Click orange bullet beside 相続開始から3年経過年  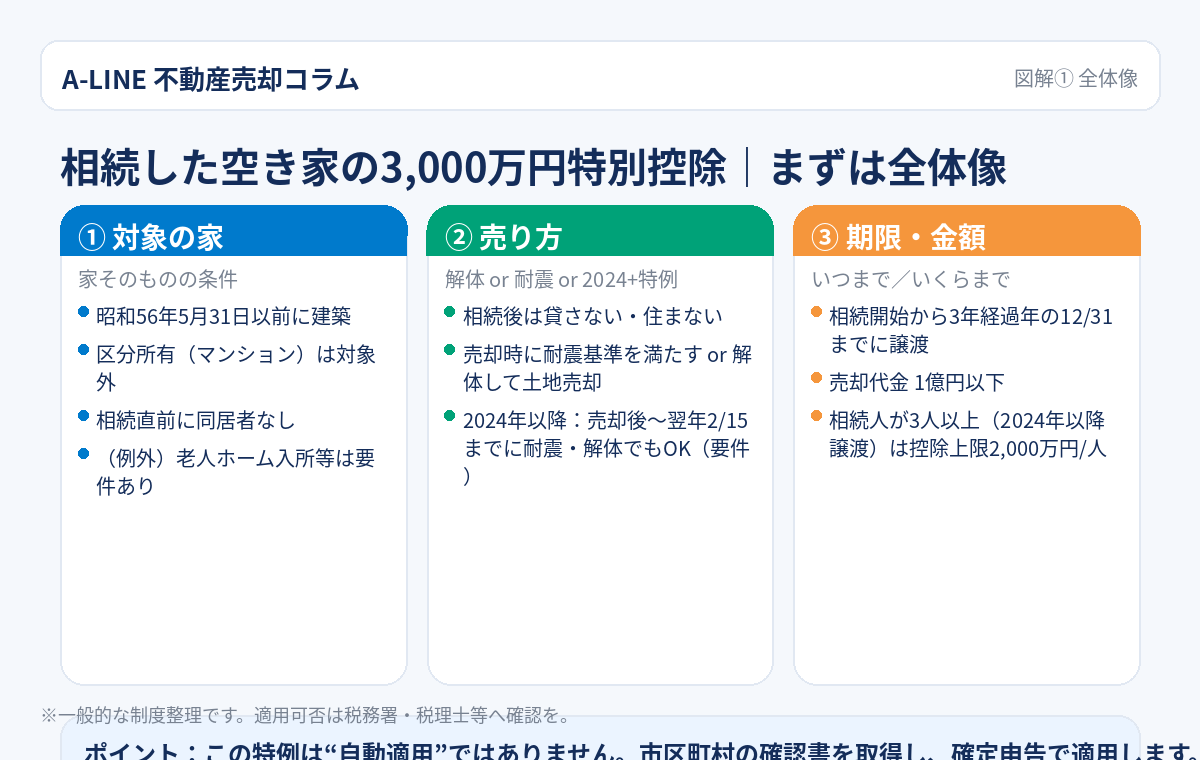(816, 312)
